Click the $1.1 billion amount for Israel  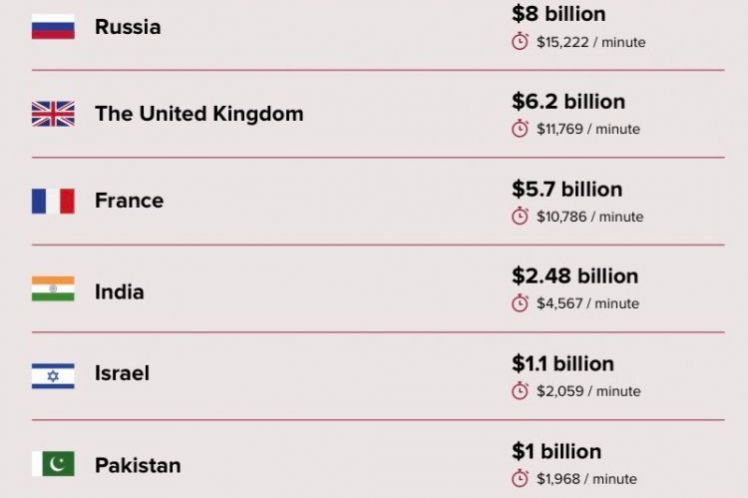click(x=563, y=363)
